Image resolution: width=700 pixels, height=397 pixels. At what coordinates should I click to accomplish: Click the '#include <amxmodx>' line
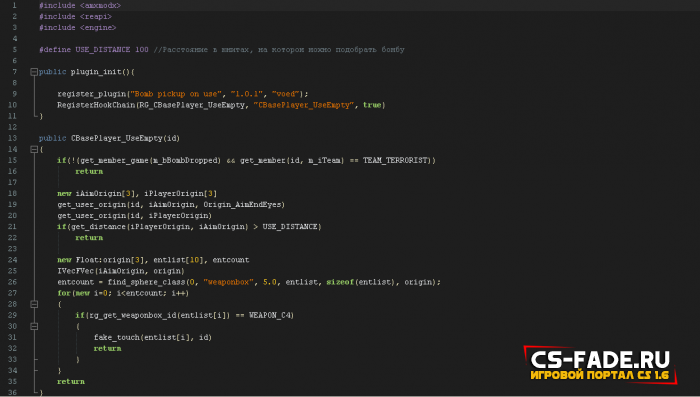pyautogui.click(x=80, y=5)
